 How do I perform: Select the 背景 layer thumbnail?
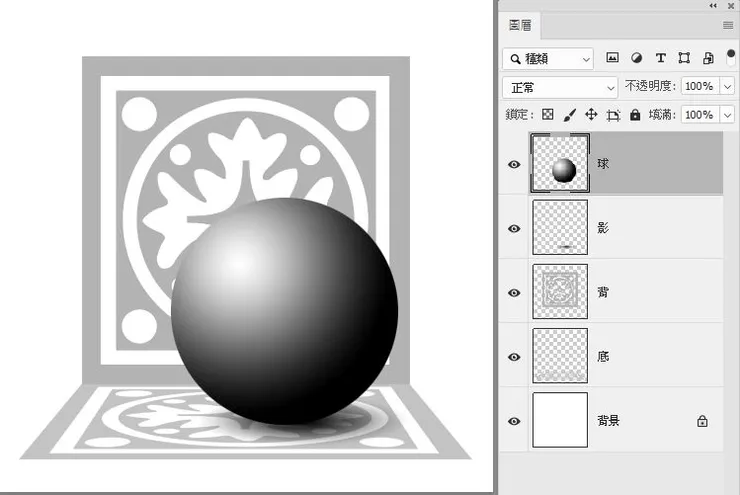tap(560, 420)
